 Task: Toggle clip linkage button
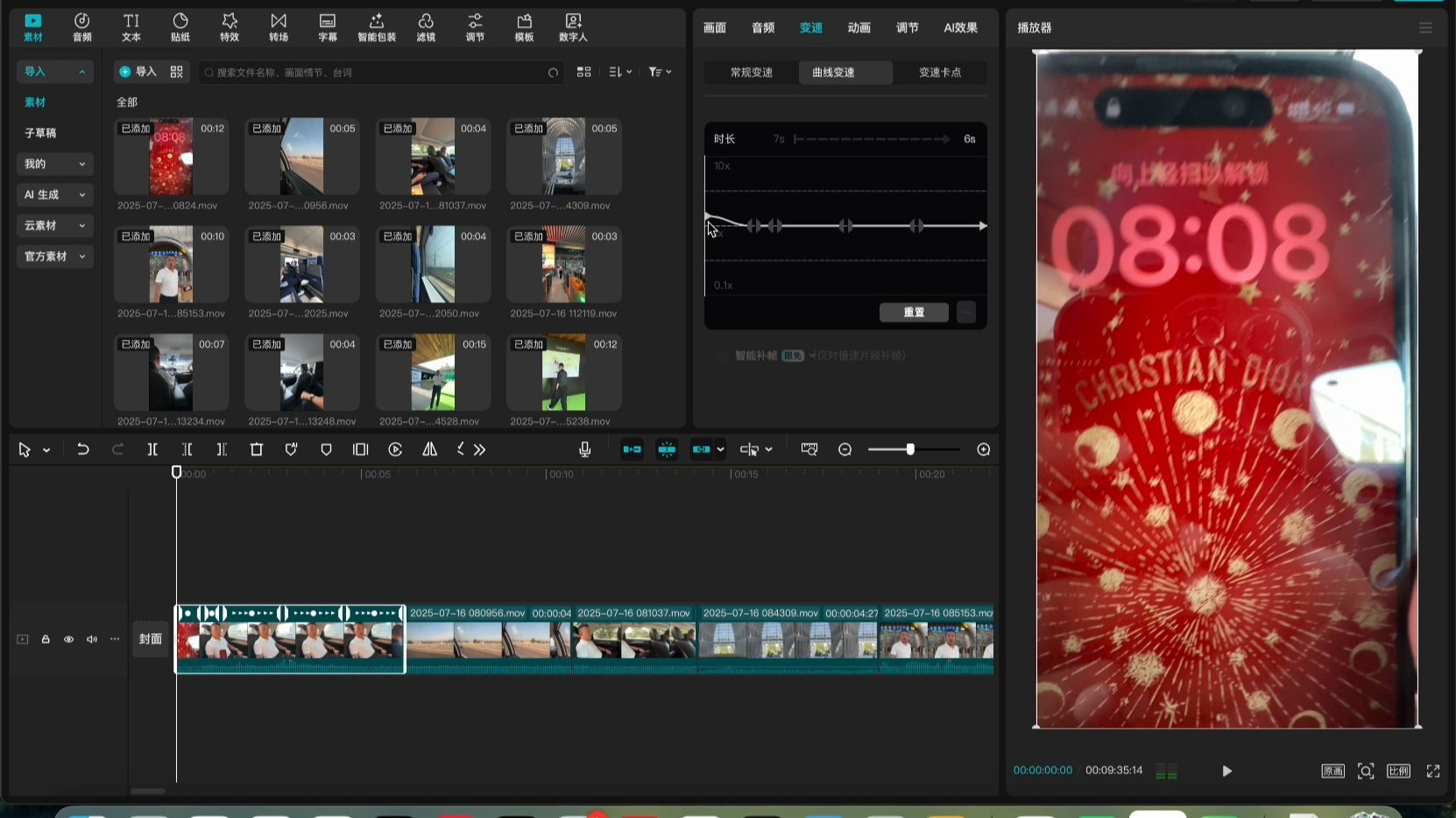pos(701,449)
